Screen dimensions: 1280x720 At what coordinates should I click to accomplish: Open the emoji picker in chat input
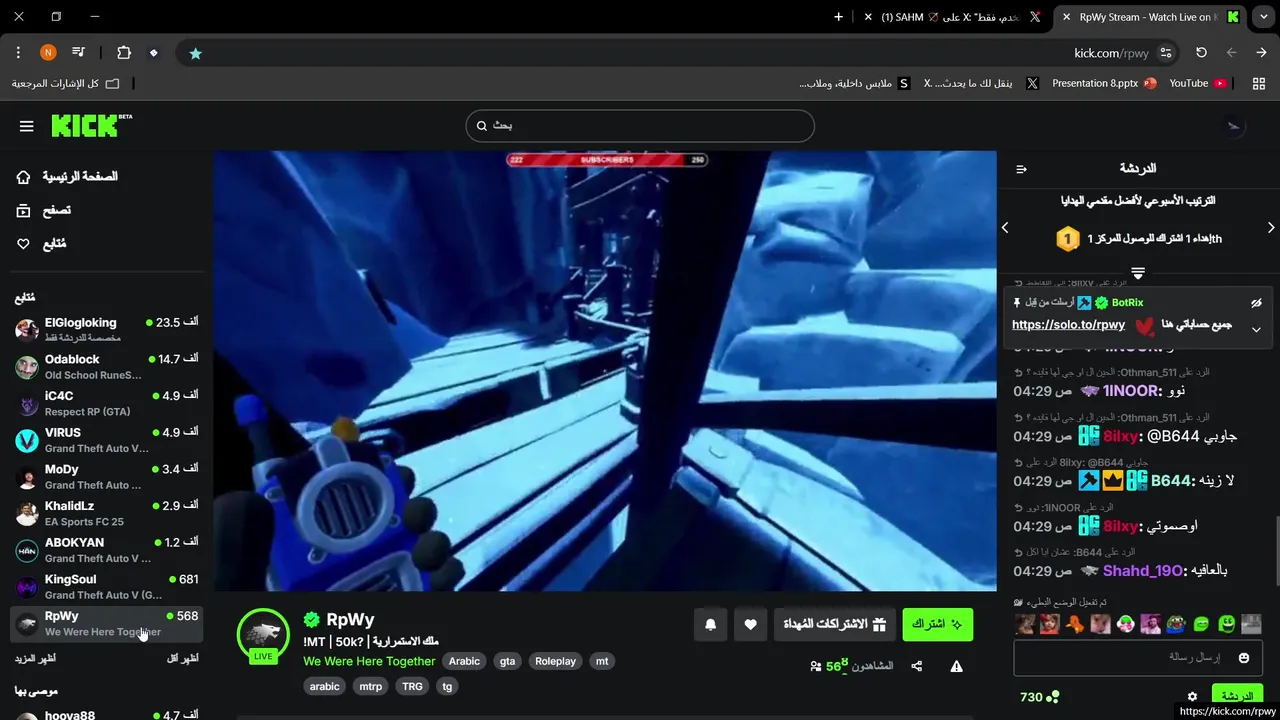tap(1244, 657)
